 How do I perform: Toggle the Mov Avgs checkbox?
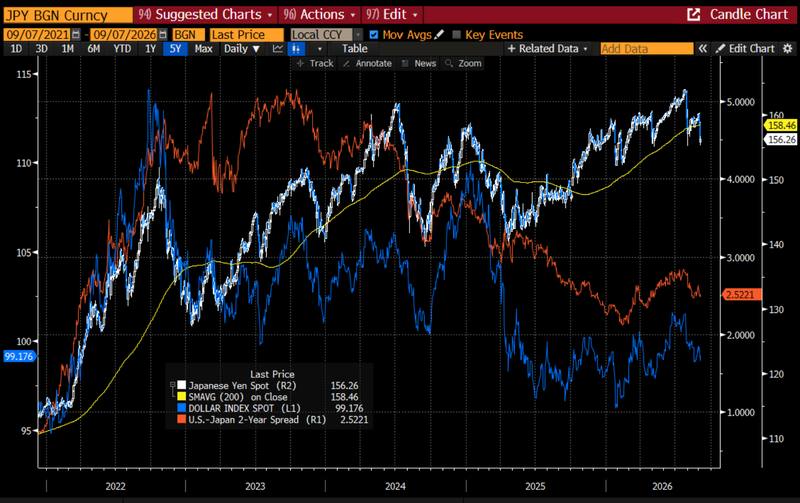[373, 35]
